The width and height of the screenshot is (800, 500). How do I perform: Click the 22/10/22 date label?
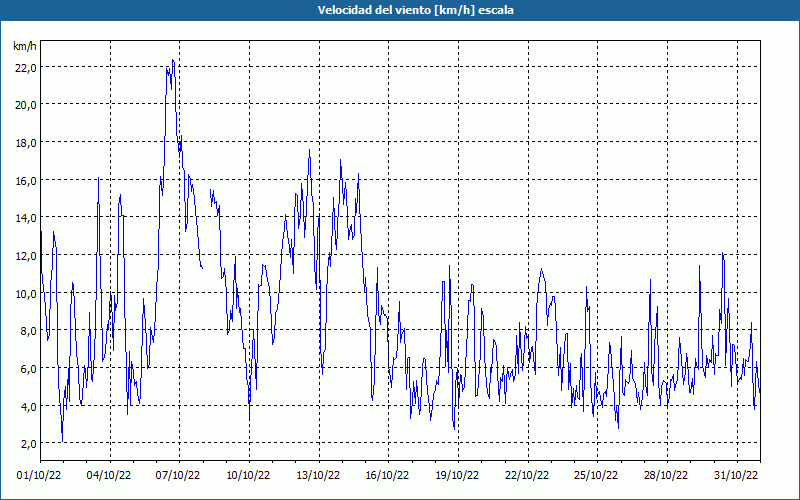pos(527,476)
